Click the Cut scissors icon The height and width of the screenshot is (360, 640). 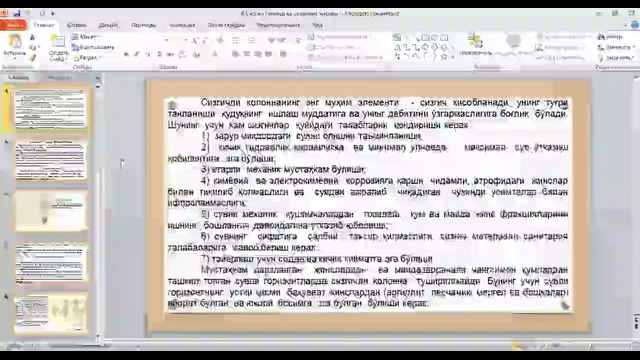point(33,38)
